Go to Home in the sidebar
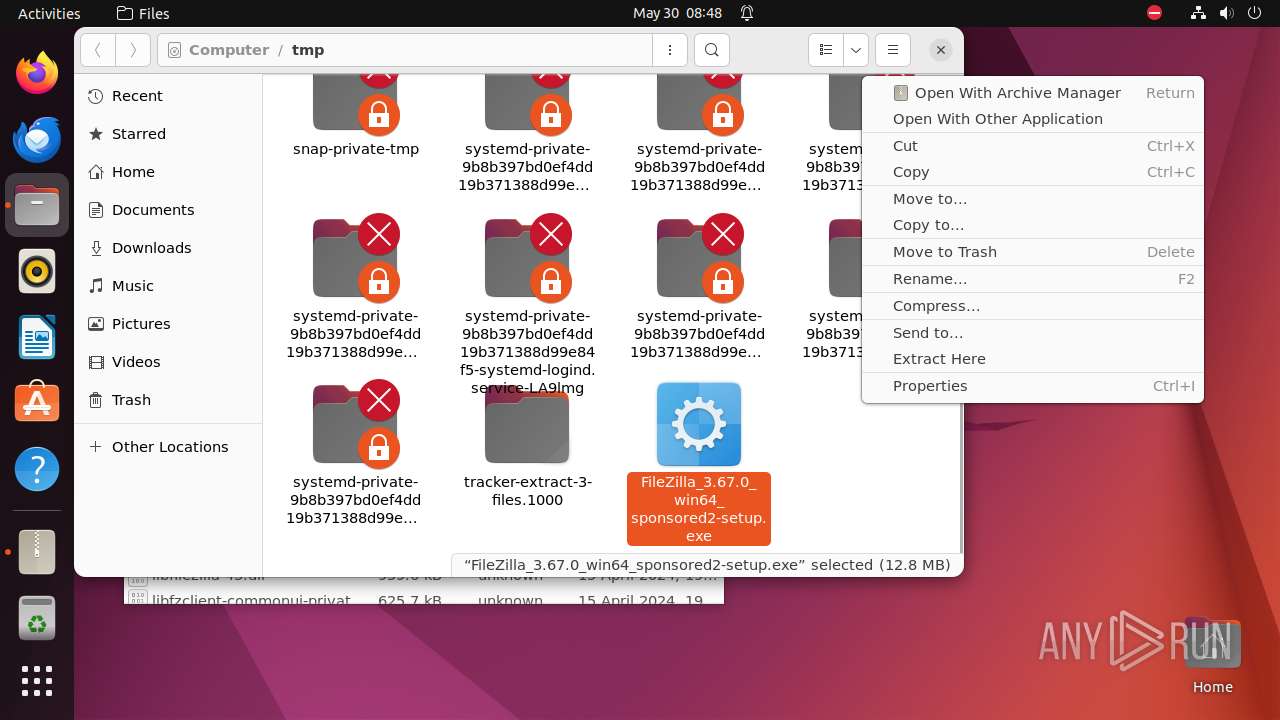Screen dimensions: 1280x720 [168, 172]
